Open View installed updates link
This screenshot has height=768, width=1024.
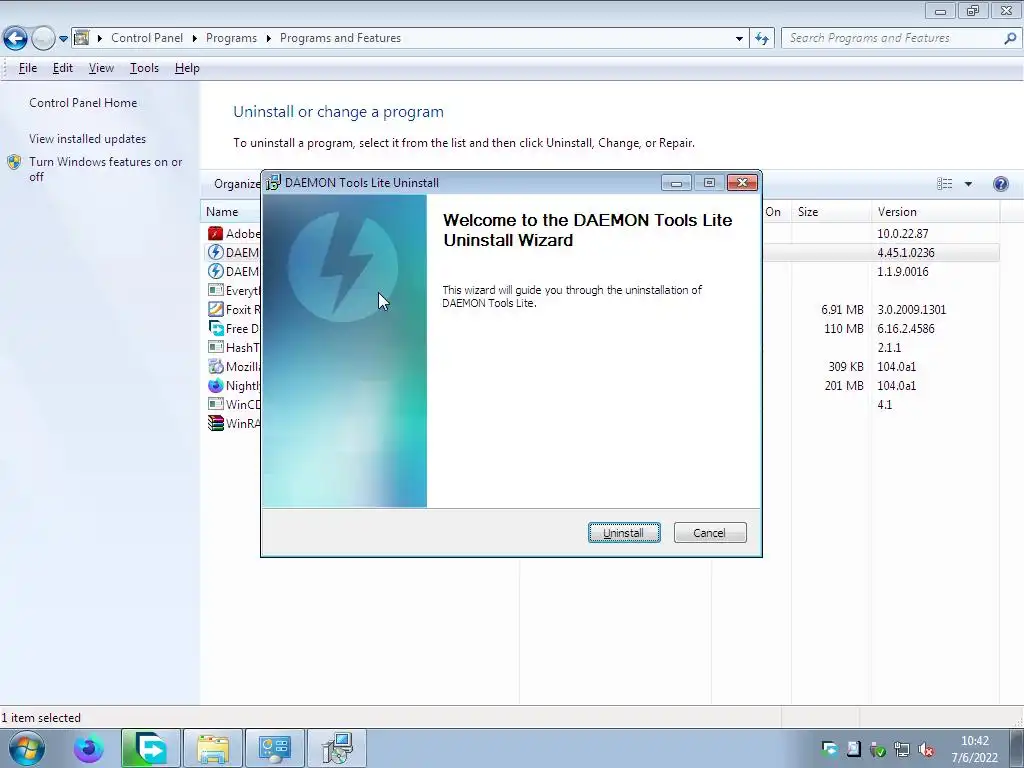coord(88,138)
